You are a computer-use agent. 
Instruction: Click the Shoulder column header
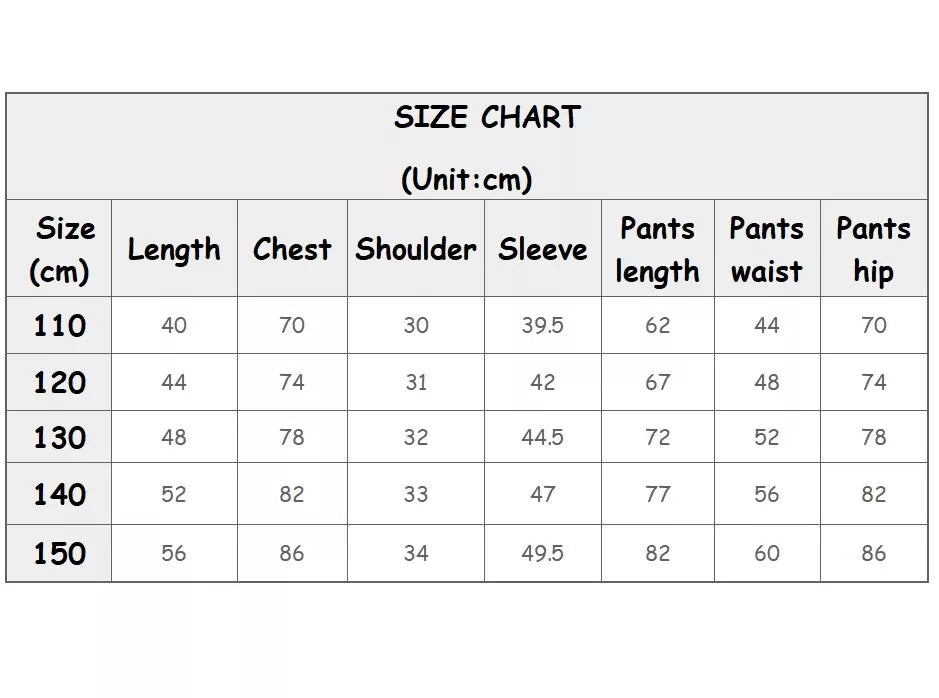[416, 248]
